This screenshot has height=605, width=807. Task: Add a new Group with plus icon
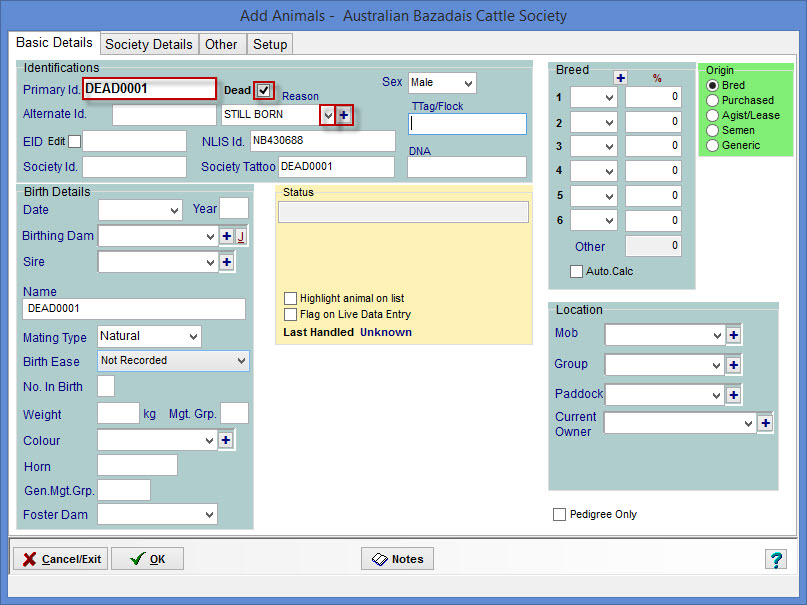point(733,365)
